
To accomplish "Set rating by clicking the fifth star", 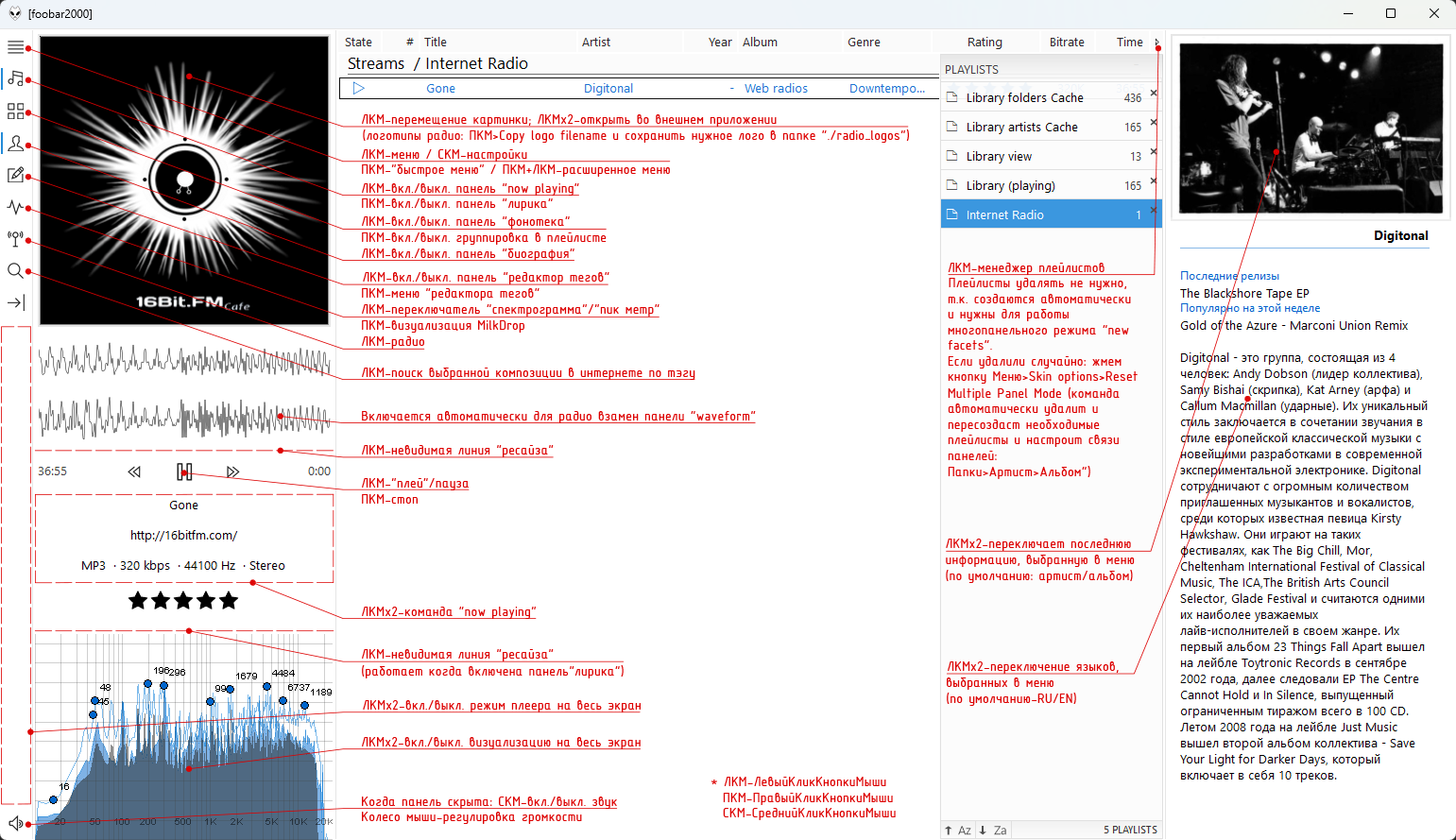I will tap(229, 601).
